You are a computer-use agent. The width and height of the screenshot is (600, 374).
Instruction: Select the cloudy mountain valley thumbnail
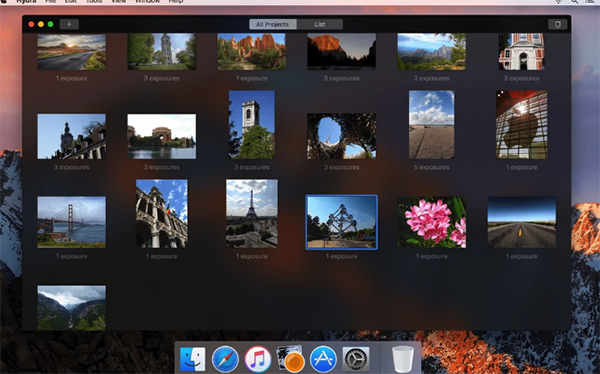coord(72,307)
